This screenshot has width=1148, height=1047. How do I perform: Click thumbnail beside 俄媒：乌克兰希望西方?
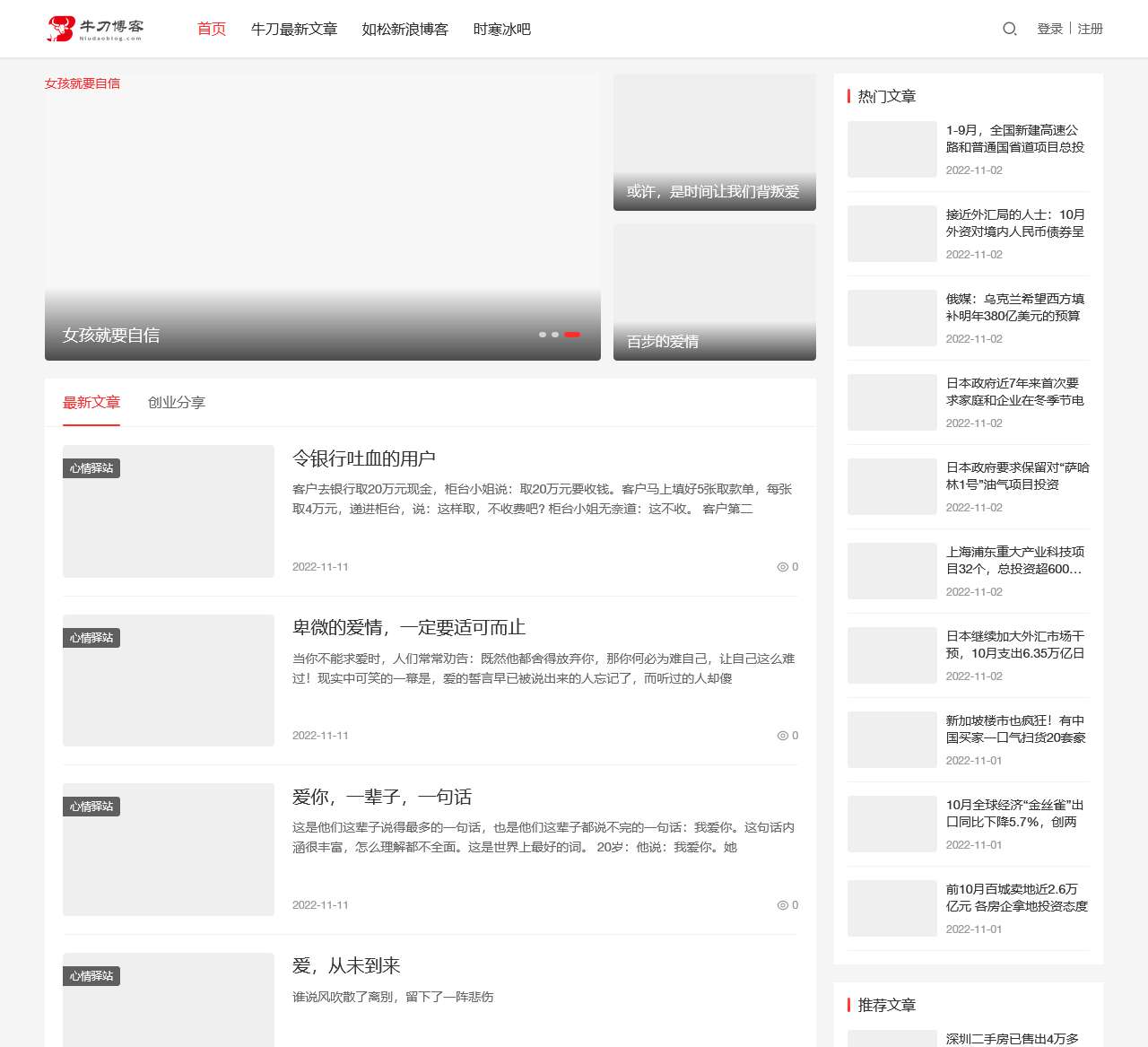pos(892,318)
